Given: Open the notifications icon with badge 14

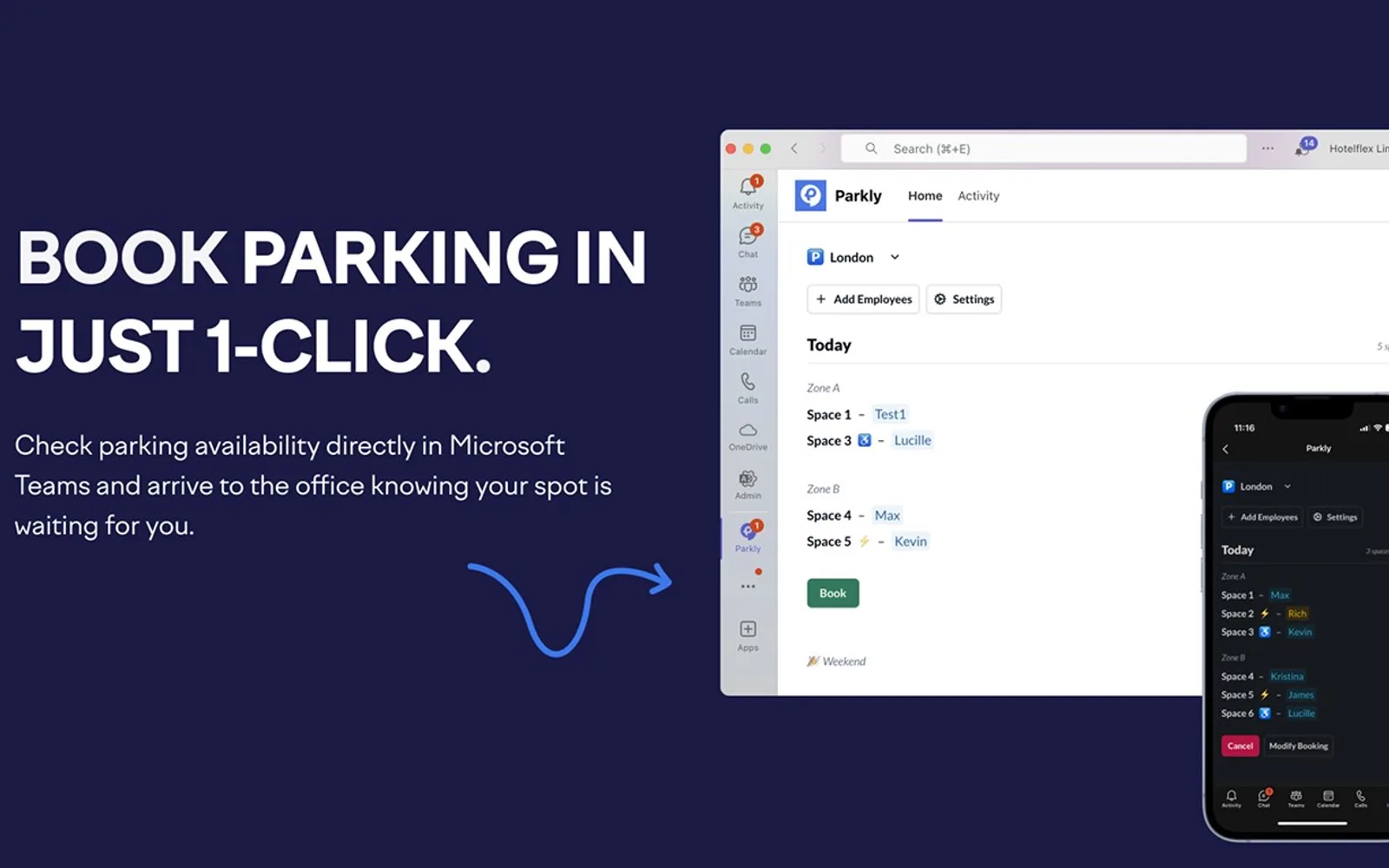Looking at the screenshot, I should pyautogui.click(x=1305, y=147).
